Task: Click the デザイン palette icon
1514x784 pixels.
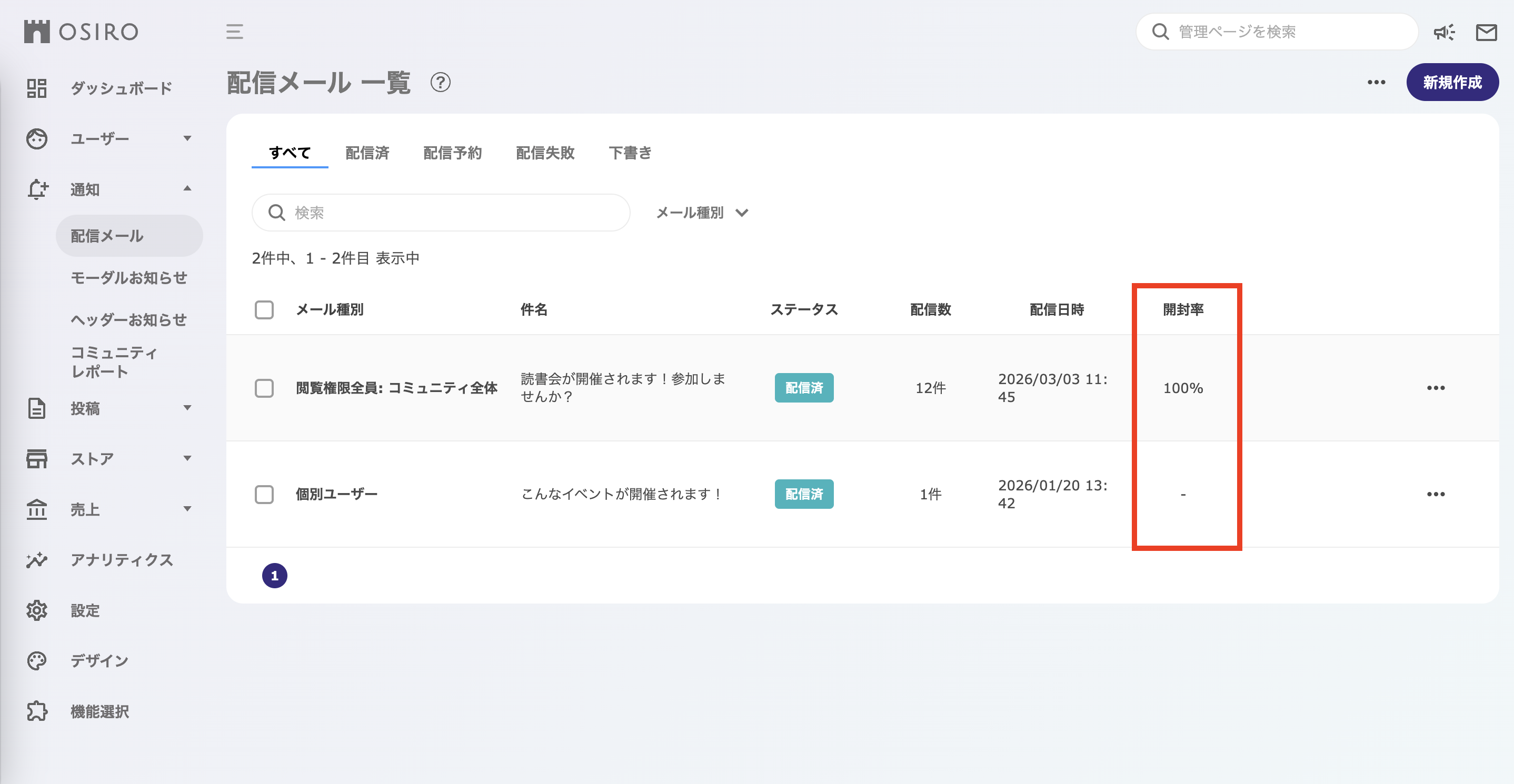Action: 36,661
